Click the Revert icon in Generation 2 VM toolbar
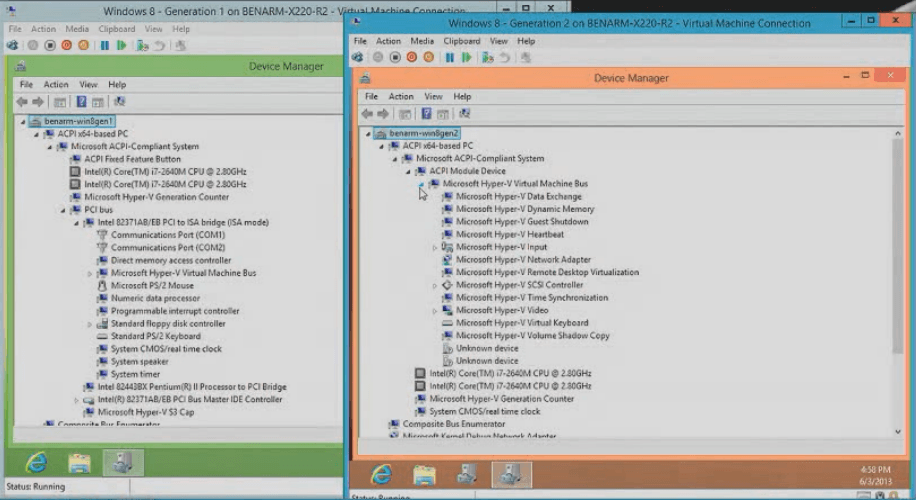Viewport: 916px width, 500px height. coord(505,57)
